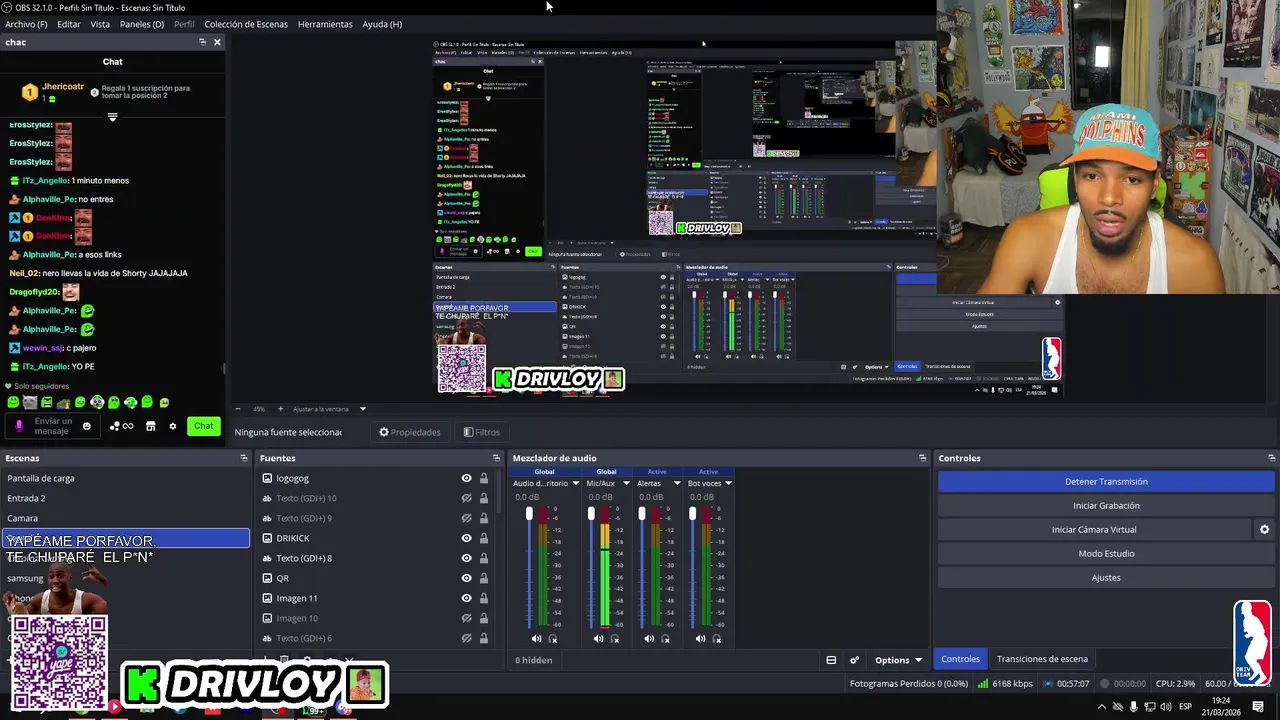
Task: Unlock the logogog source
Action: [x=484, y=478]
